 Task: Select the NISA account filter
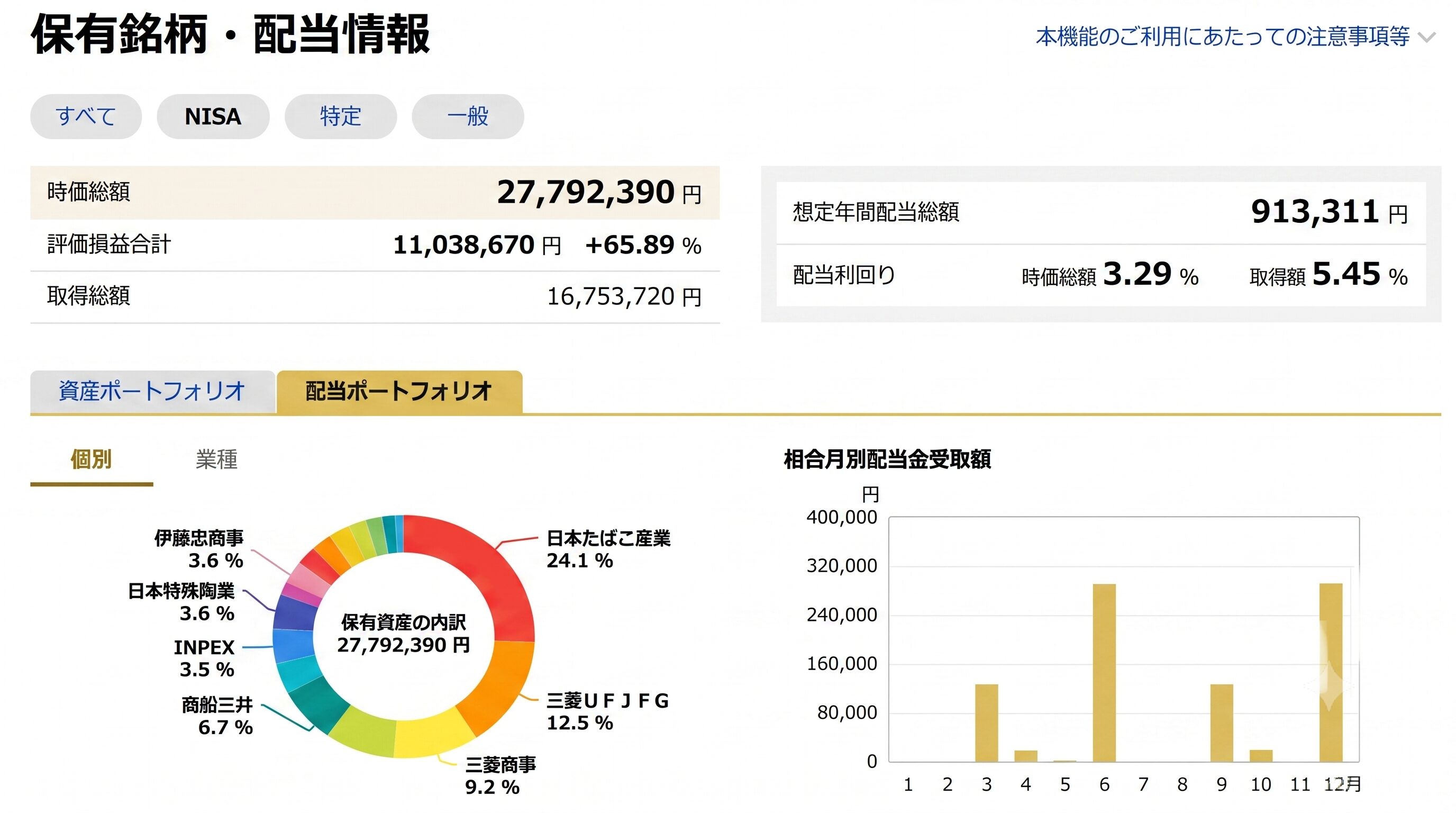(x=213, y=116)
